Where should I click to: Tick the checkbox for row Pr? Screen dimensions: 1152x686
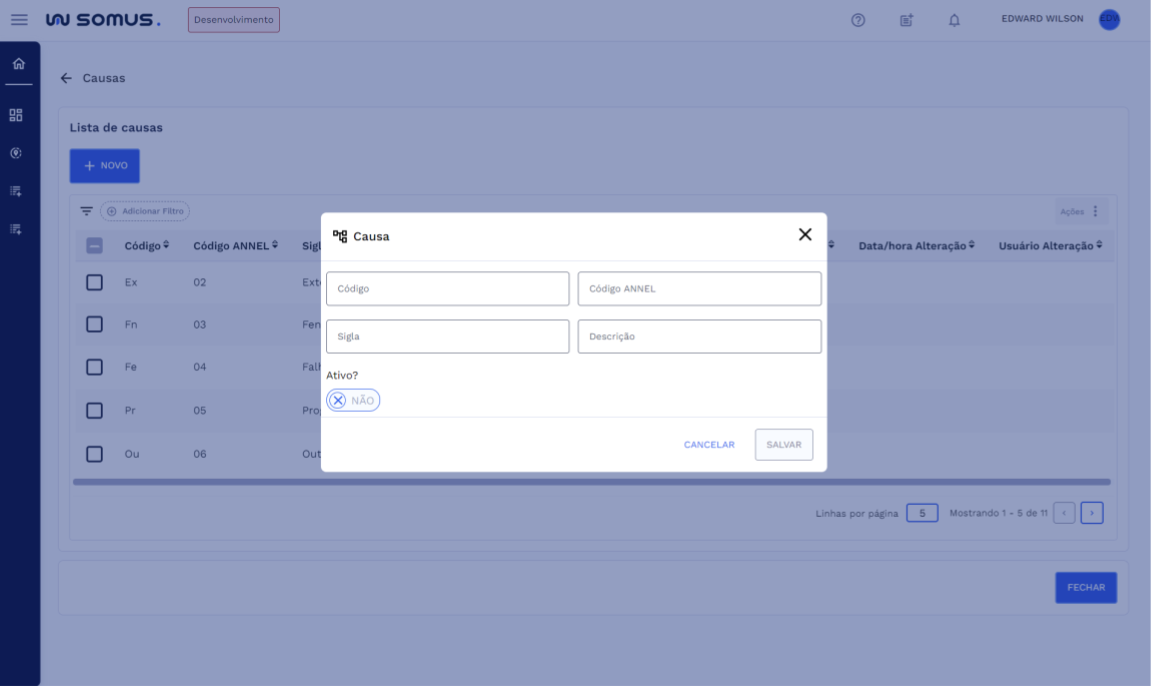click(94, 410)
